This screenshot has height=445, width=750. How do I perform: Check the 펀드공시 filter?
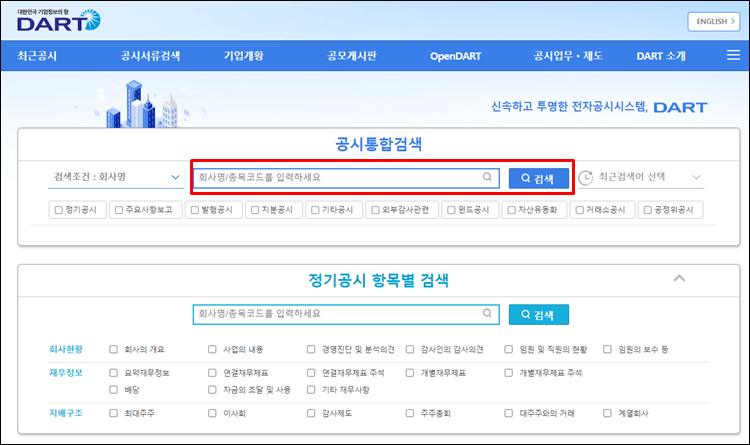click(x=451, y=210)
